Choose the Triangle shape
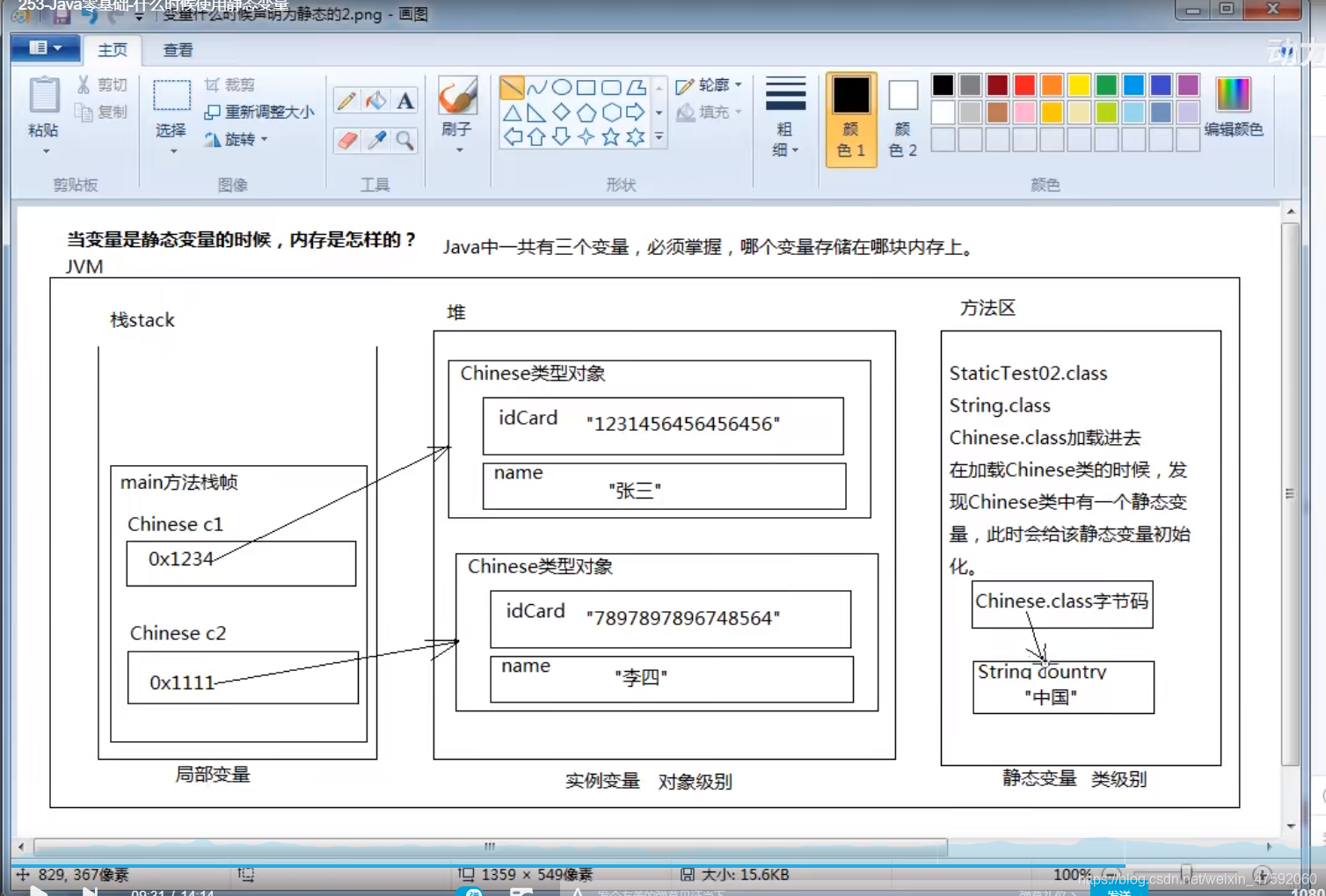This screenshot has width=1326, height=896. 512,113
